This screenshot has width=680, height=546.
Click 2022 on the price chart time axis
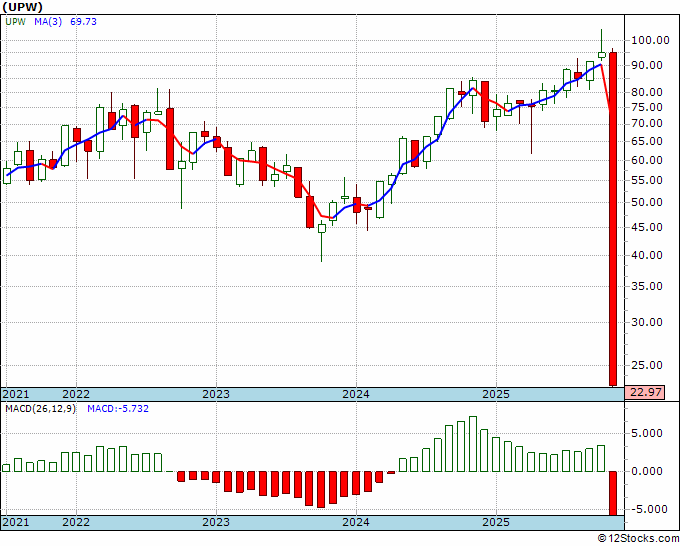click(76, 394)
